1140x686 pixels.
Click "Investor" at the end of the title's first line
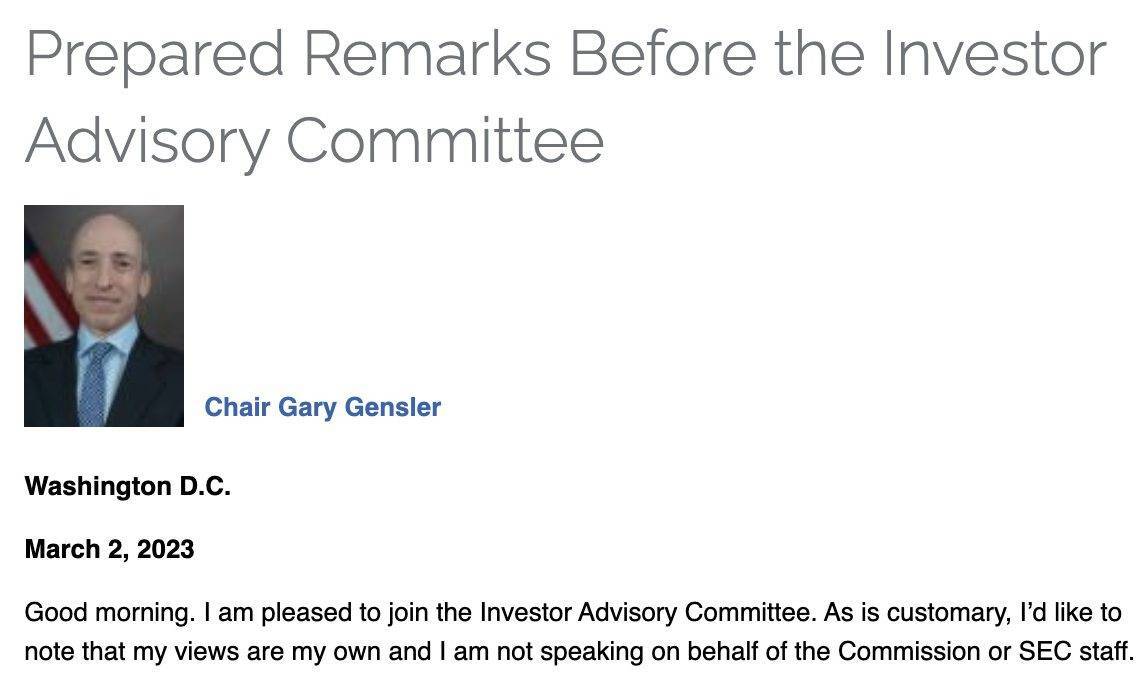pos(994,54)
